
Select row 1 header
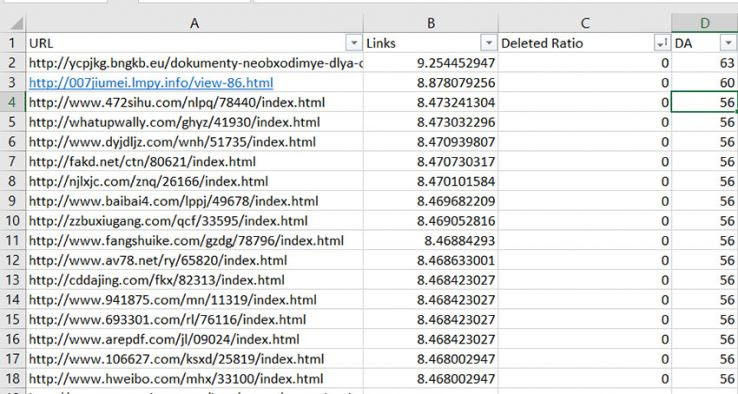pyautogui.click(x=13, y=43)
